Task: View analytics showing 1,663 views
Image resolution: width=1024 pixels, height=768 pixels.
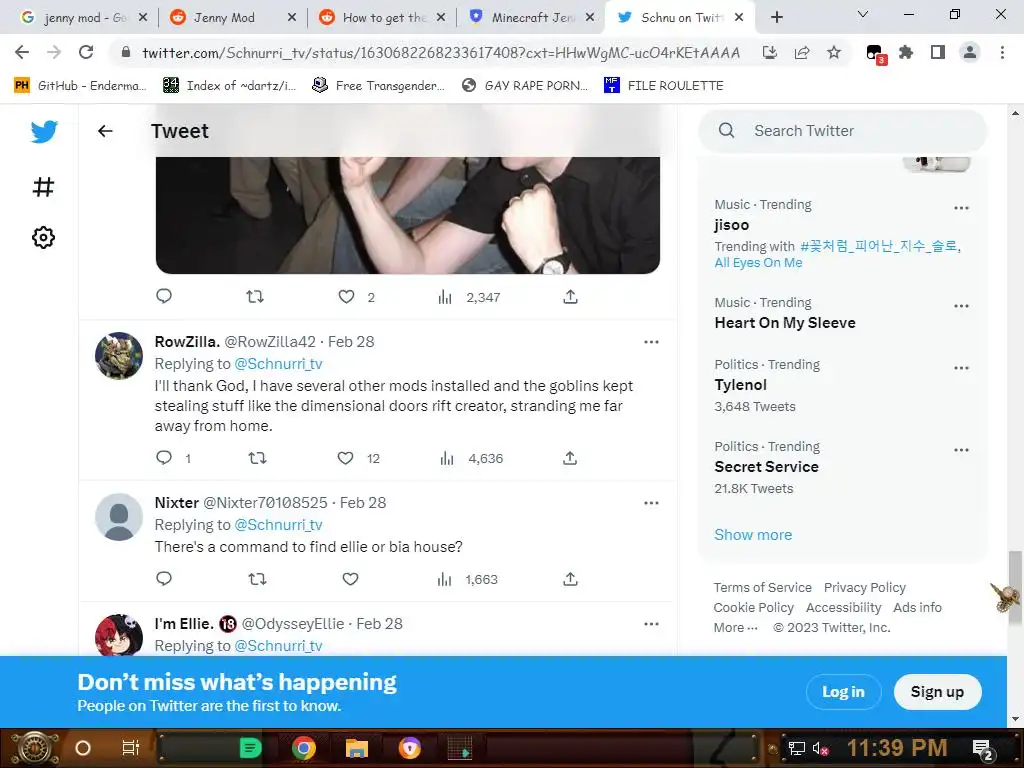Action: 468,579
